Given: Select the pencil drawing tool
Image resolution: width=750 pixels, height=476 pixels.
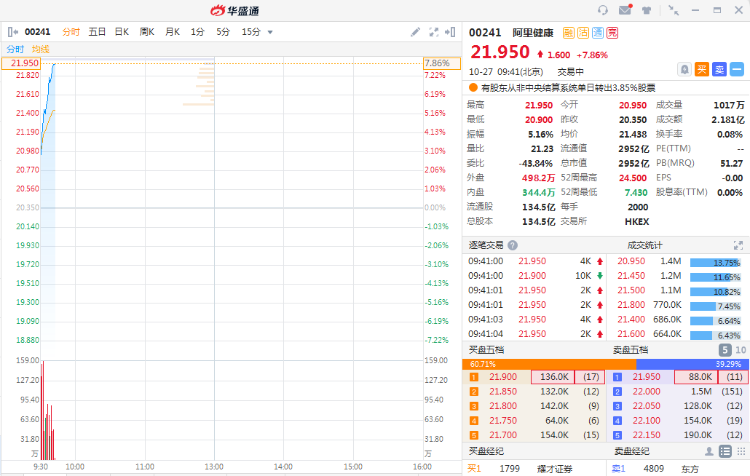Looking at the screenshot, I should 416,32.
